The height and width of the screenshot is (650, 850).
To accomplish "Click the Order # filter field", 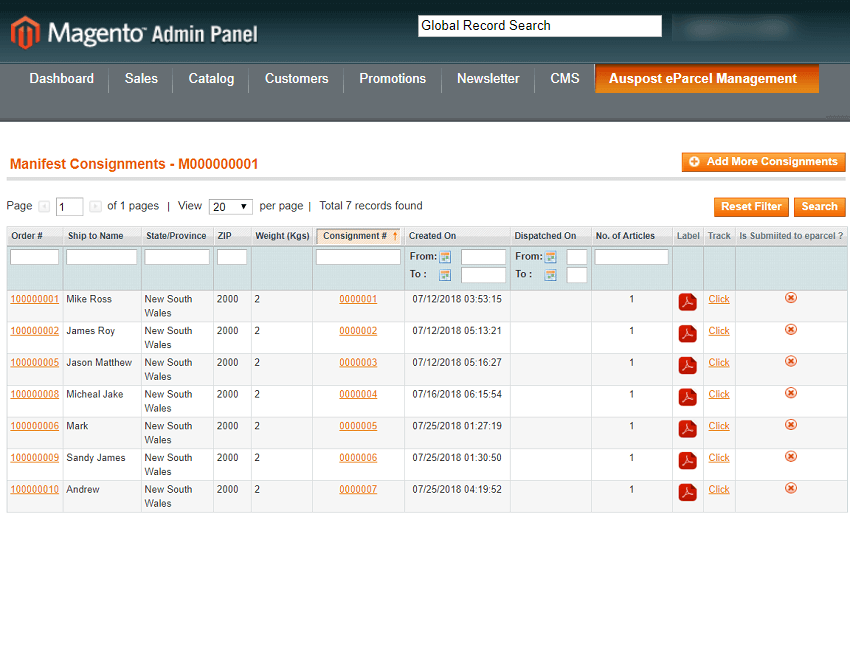I will pyautogui.click(x=34, y=257).
